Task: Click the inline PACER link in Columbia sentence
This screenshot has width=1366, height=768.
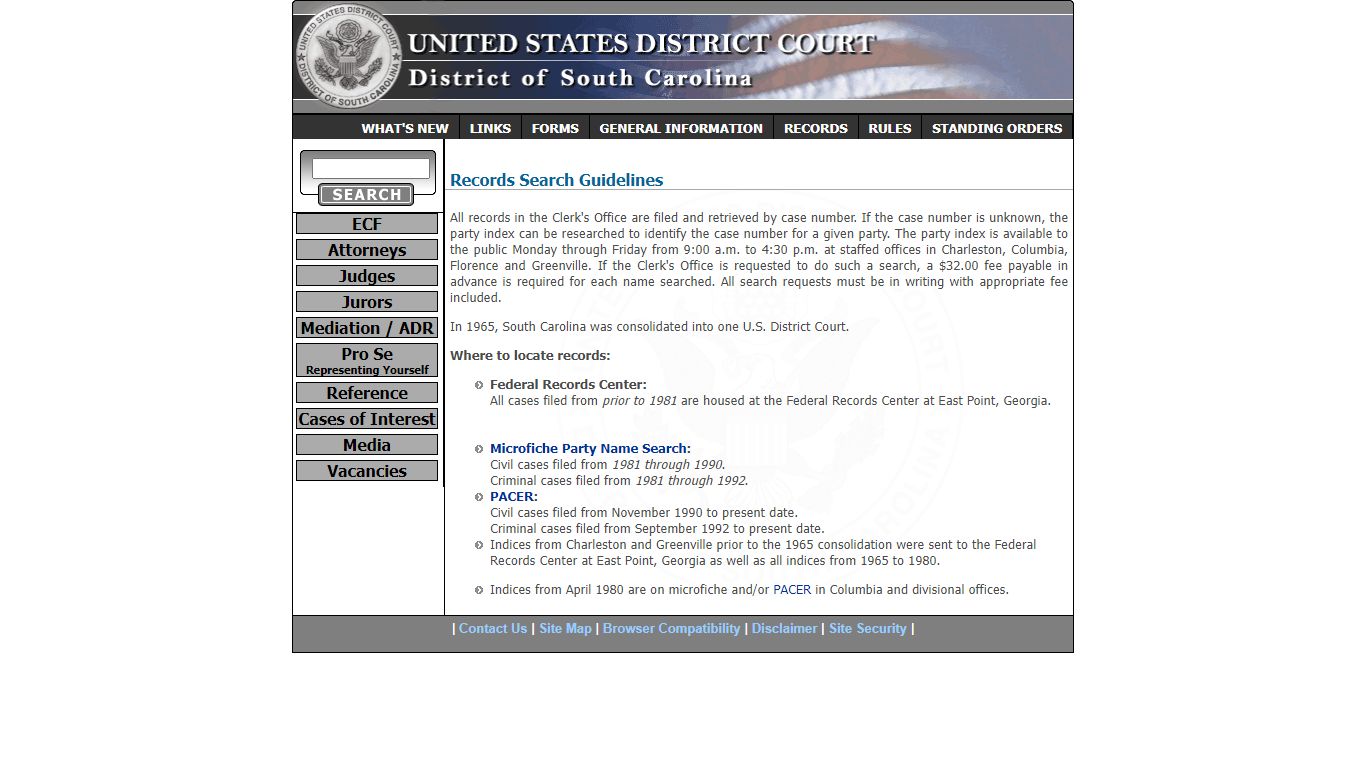Action: click(792, 590)
